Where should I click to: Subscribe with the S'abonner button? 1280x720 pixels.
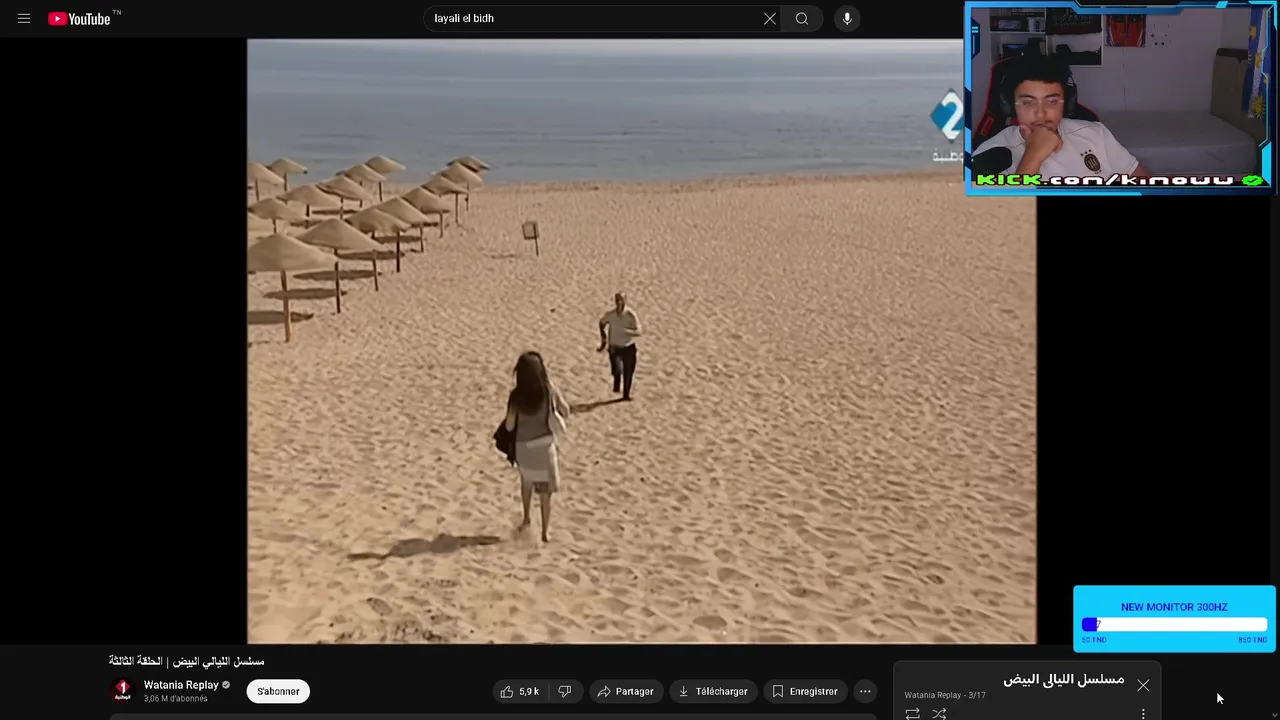coord(278,691)
